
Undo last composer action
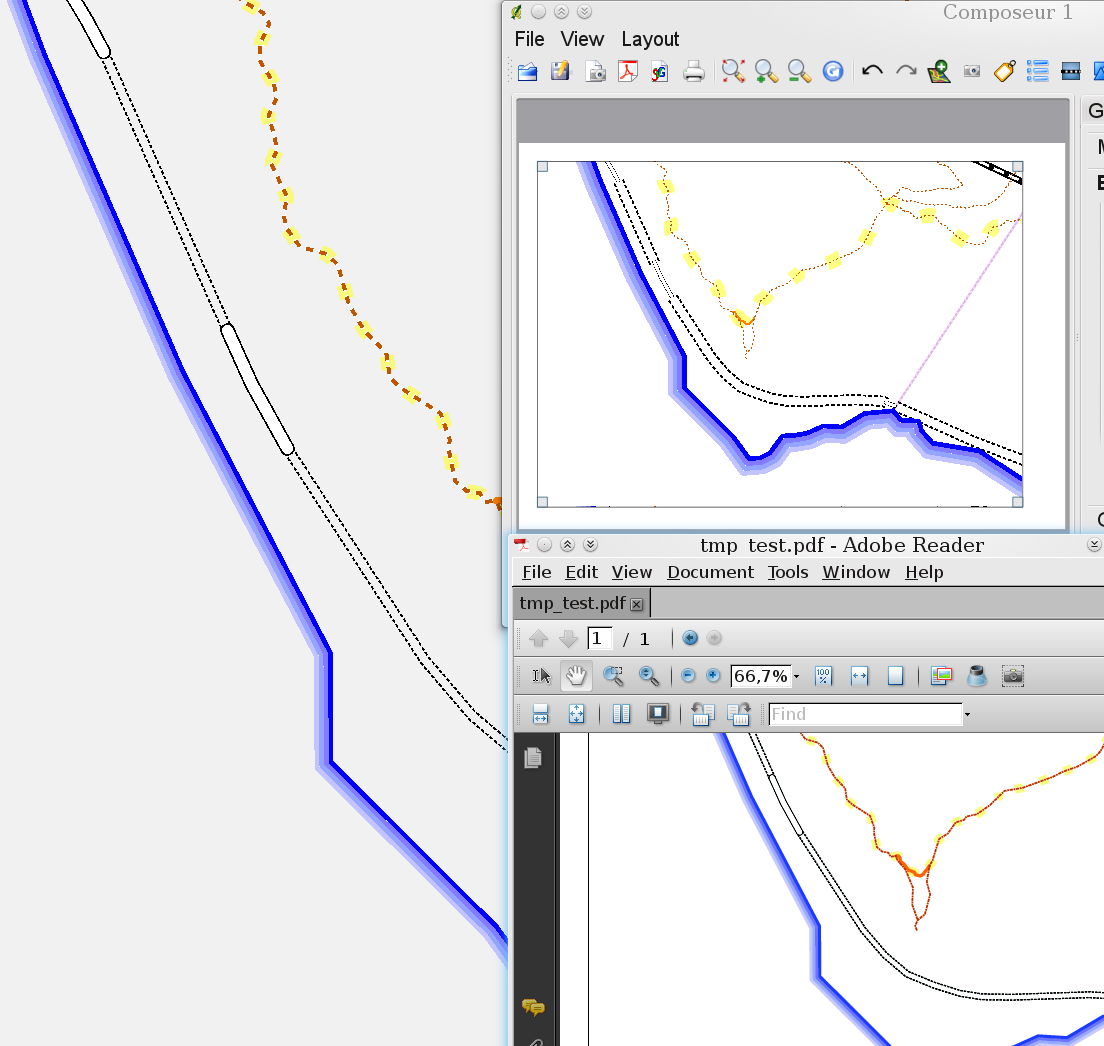tap(872, 71)
